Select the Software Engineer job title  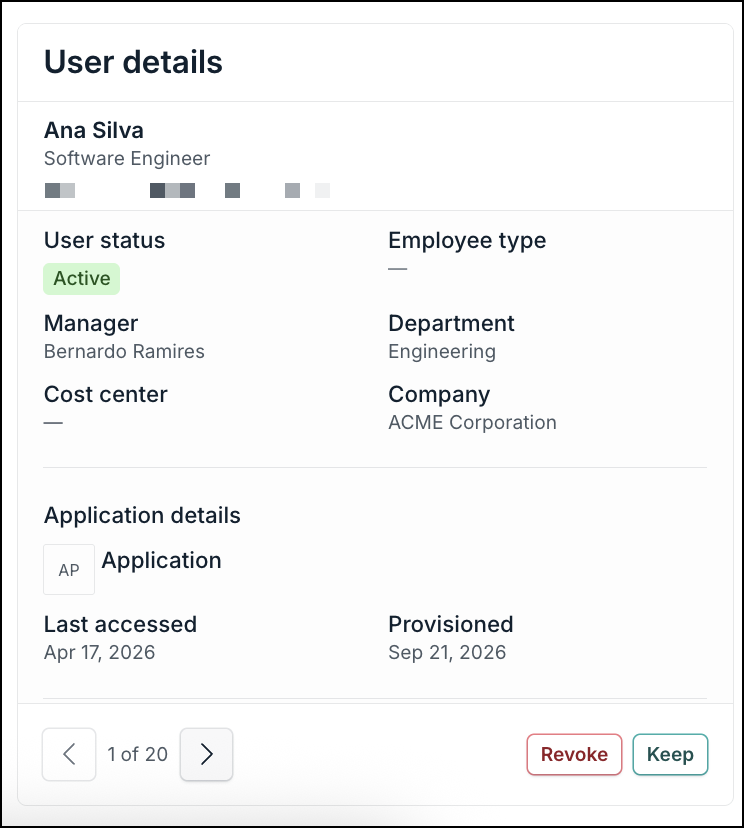127,158
